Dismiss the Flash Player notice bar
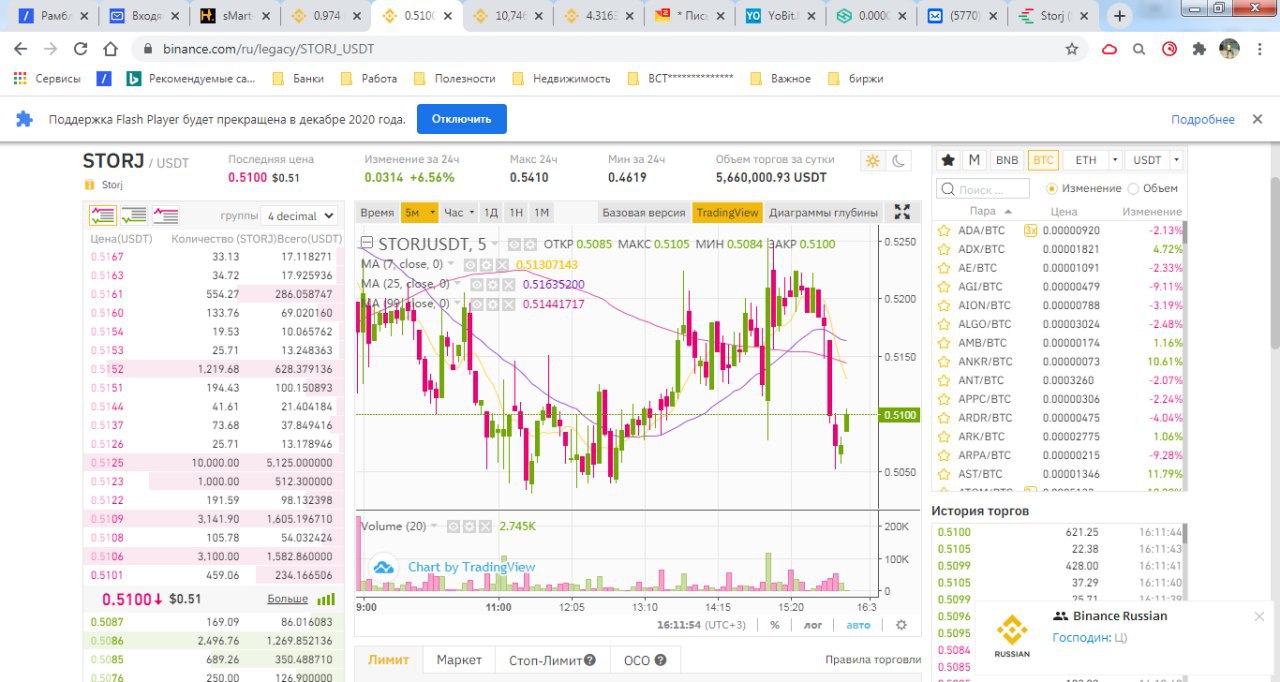Viewport: 1280px width, 682px height. click(1257, 119)
